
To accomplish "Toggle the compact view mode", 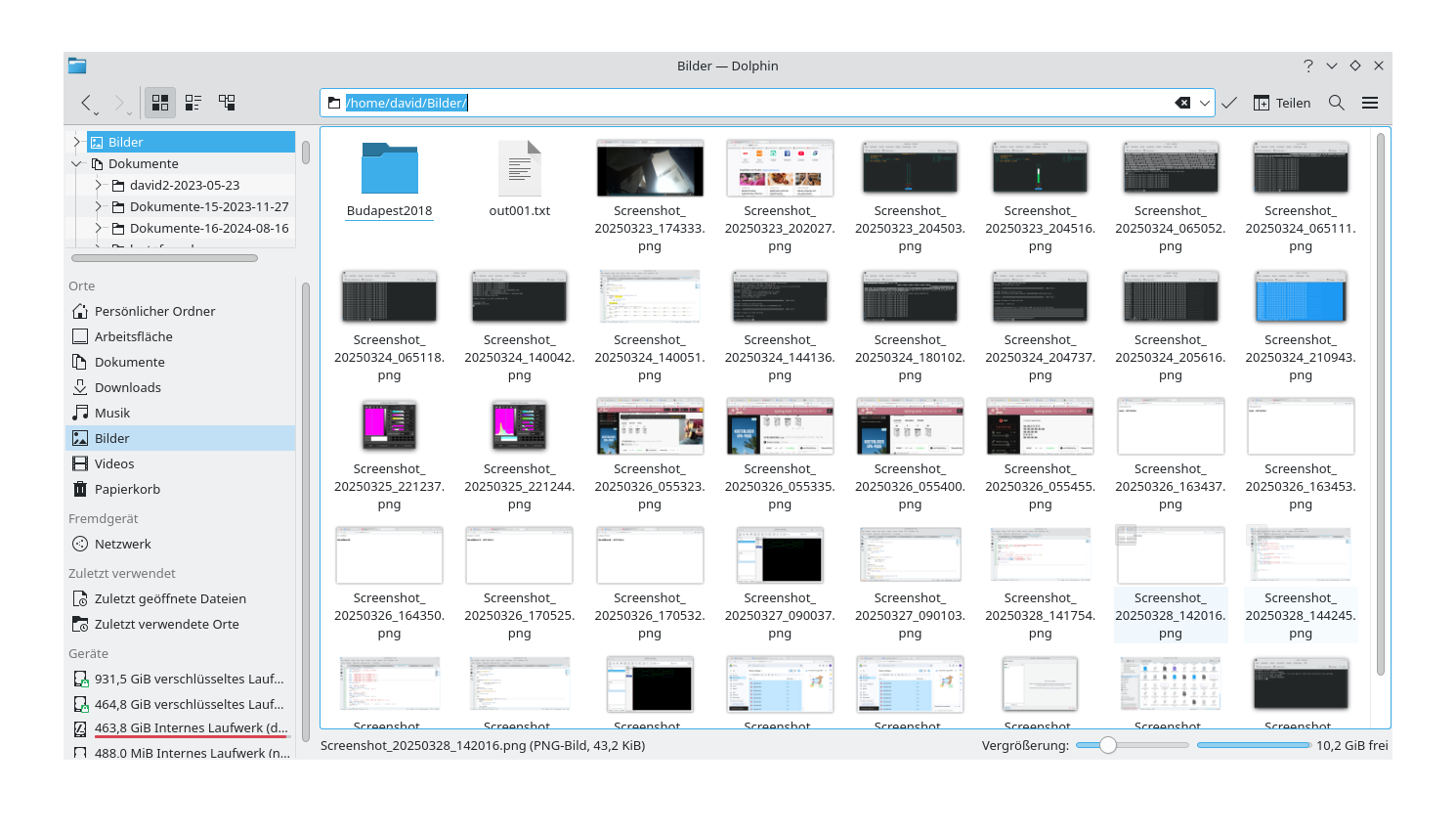I will [193, 102].
